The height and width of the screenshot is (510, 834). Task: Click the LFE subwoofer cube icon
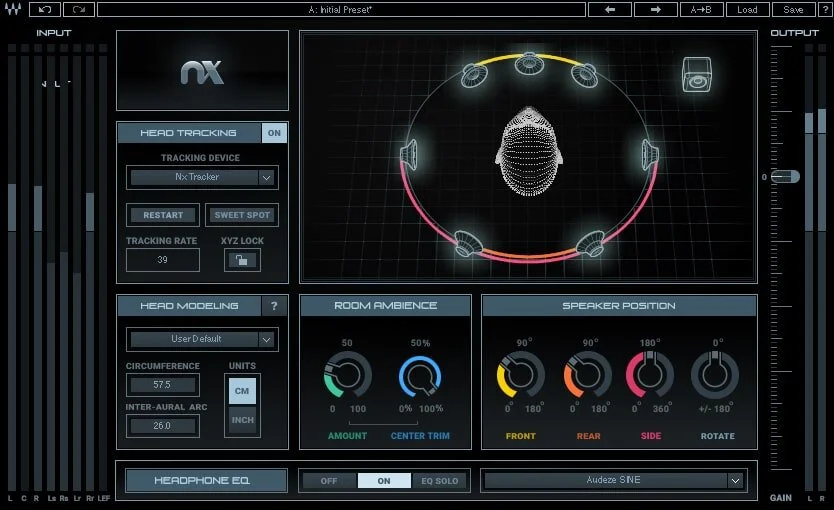[697, 74]
